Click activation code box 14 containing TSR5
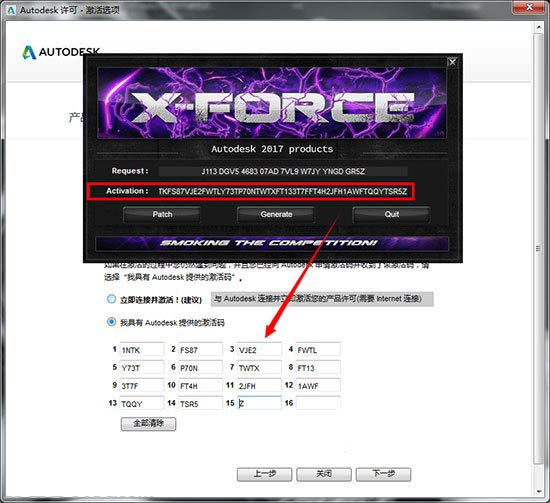The image size is (550, 503). [x=200, y=403]
